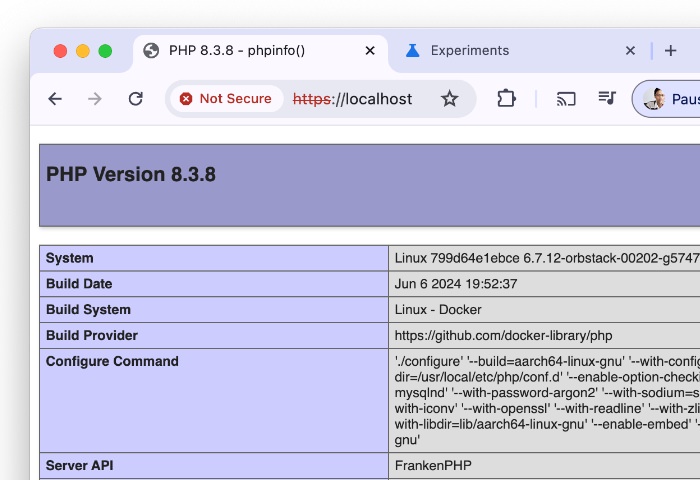Click the green fullscreen window button
The width and height of the screenshot is (700, 480).
click(x=105, y=51)
